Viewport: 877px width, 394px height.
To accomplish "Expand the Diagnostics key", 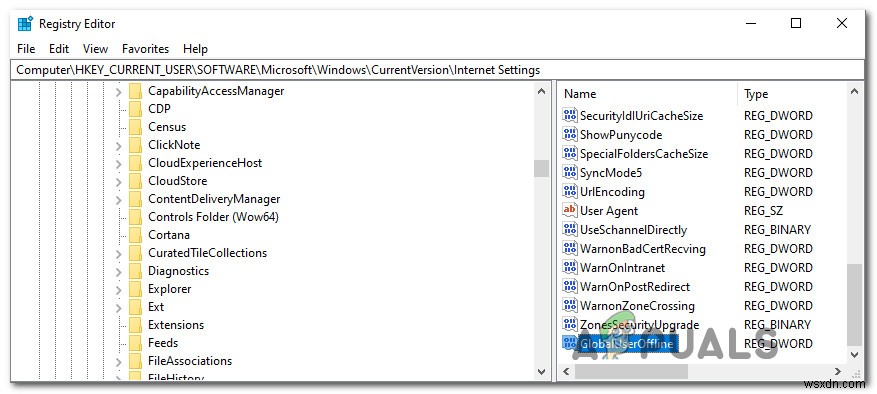I will click(x=118, y=271).
